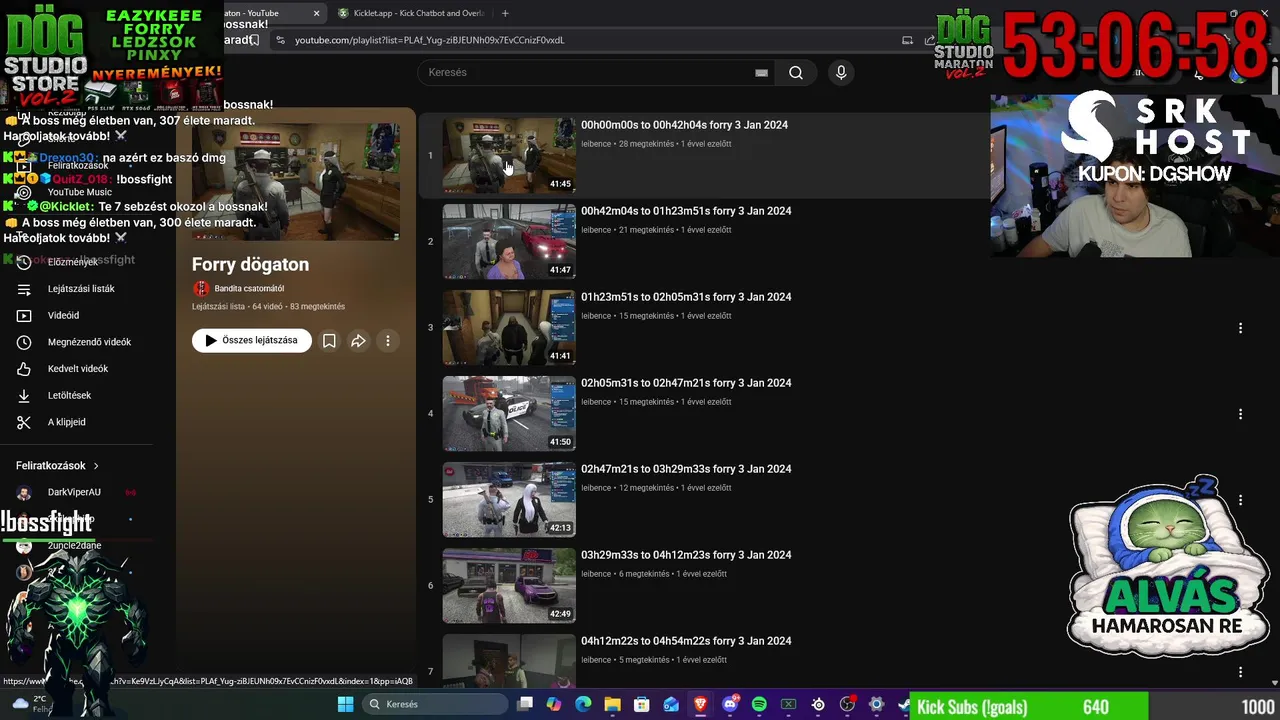Open video 04h12m22s to 04h54m22s forry

[686, 641]
